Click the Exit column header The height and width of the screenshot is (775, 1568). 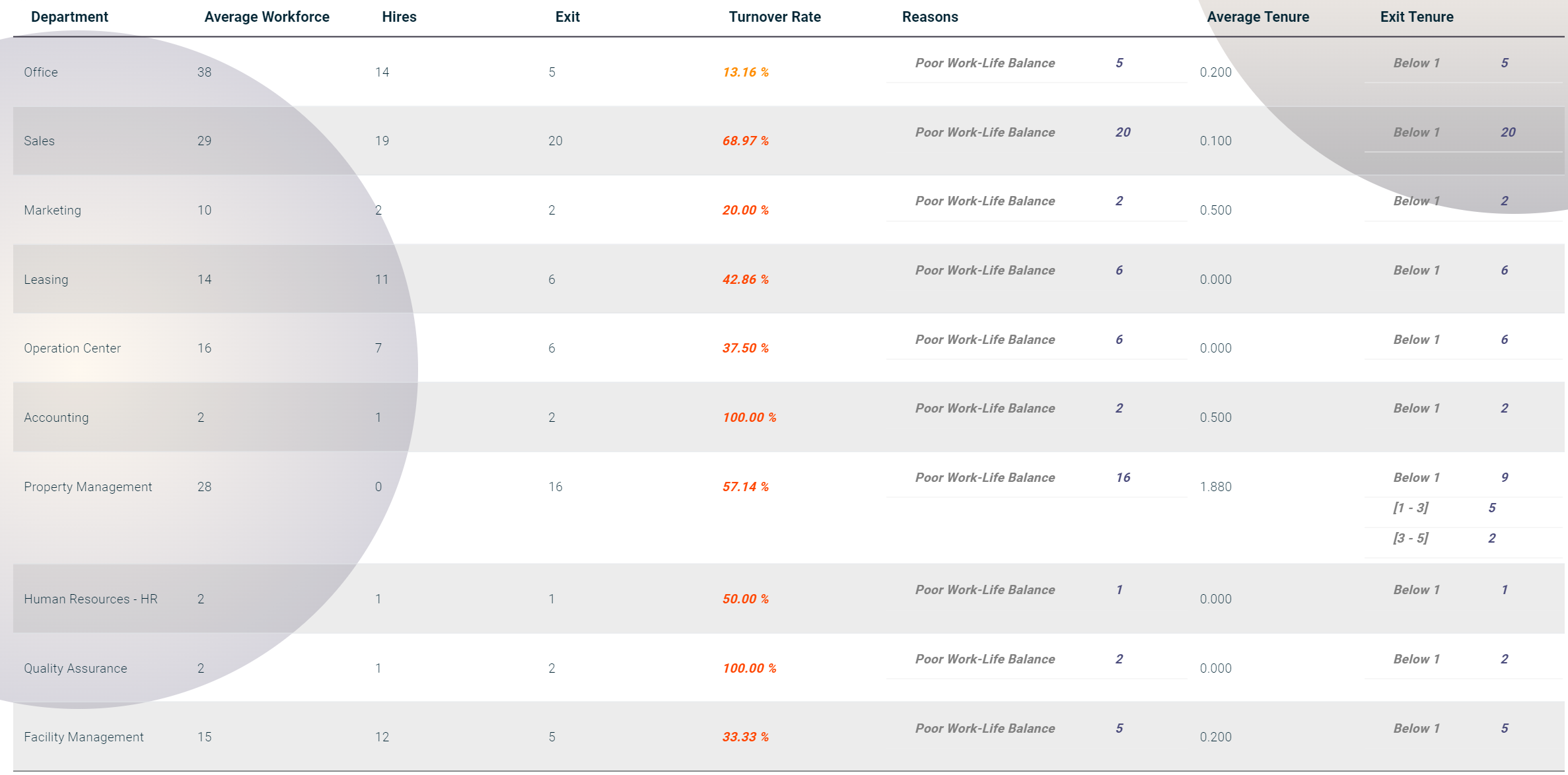tap(567, 17)
